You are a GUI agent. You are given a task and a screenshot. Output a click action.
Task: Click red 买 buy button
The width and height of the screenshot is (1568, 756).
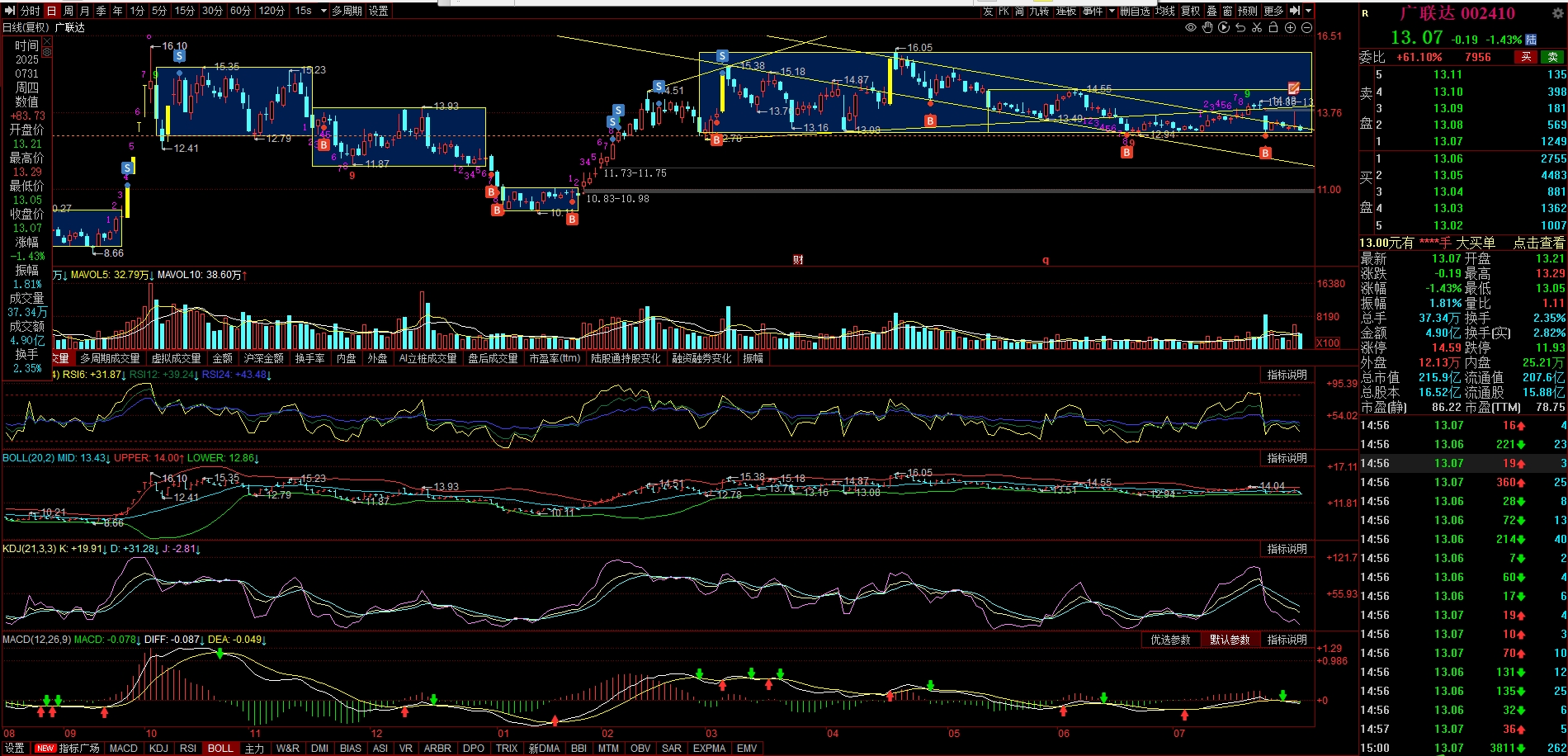point(1526,57)
